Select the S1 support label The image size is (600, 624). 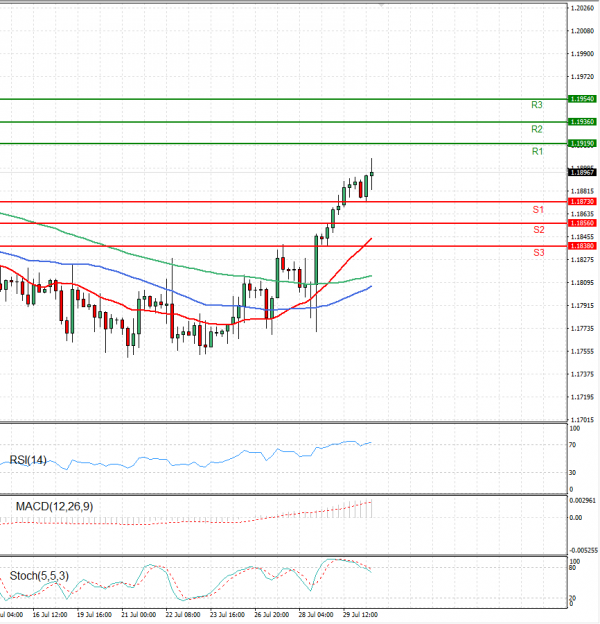pos(538,210)
